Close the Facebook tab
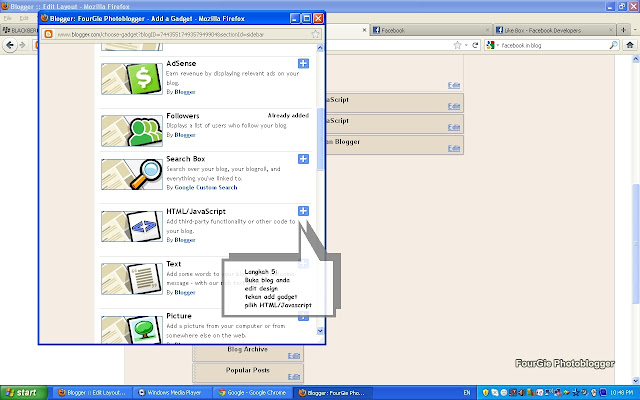The image size is (640, 400). (x=487, y=30)
